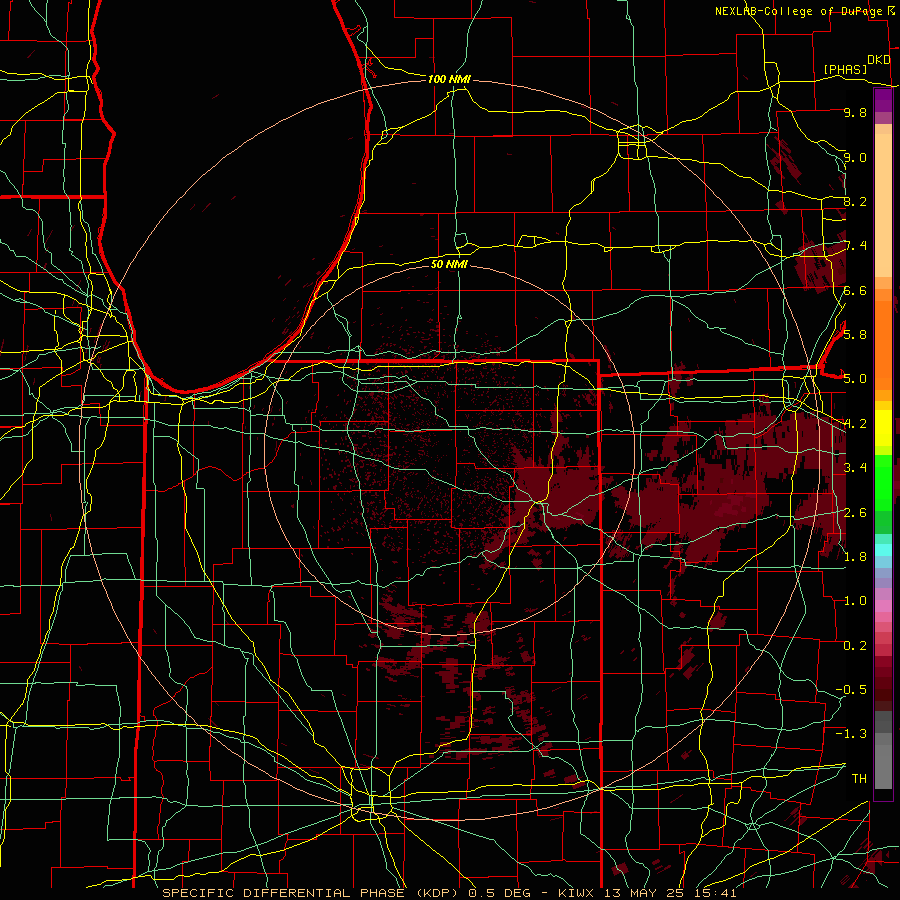Click the 9.8 scale value

855,112
